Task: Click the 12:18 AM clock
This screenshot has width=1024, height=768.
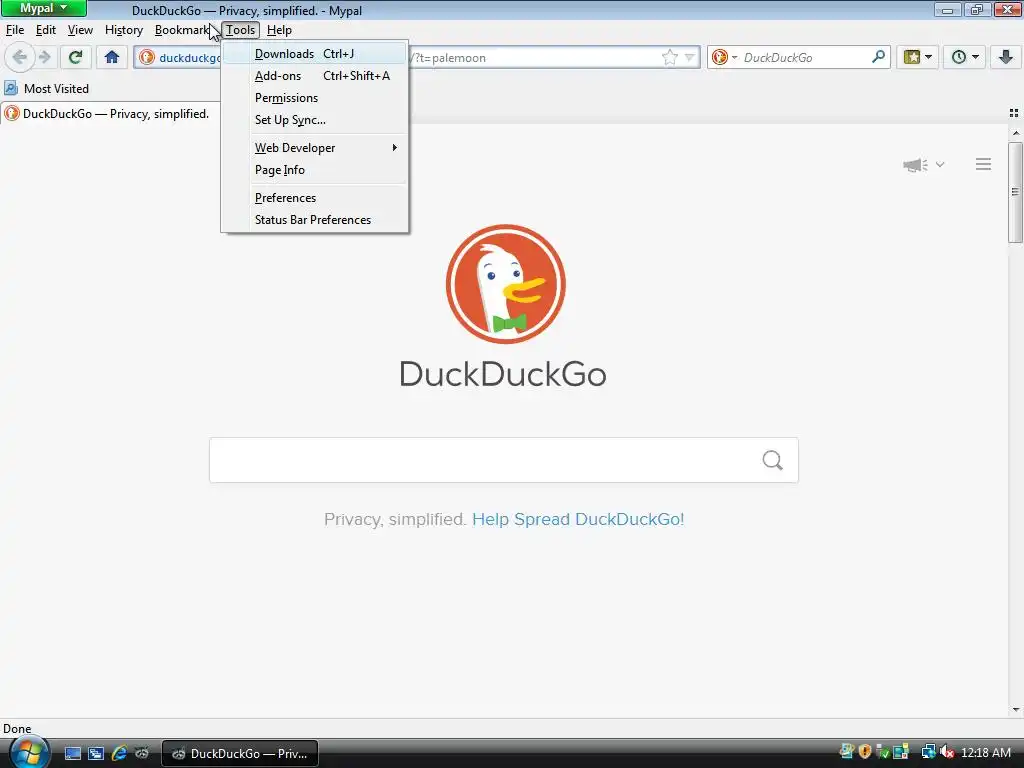Action: tap(985, 753)
